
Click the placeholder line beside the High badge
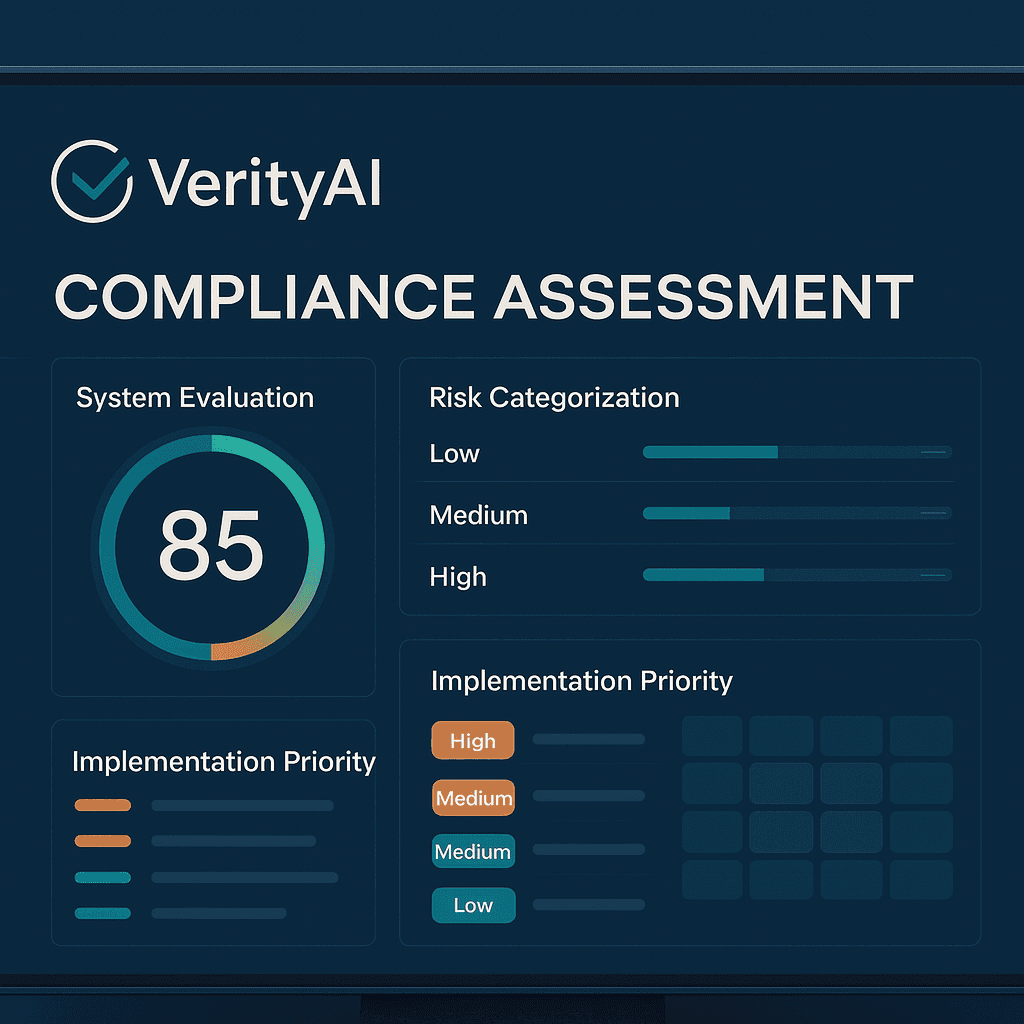588,739
